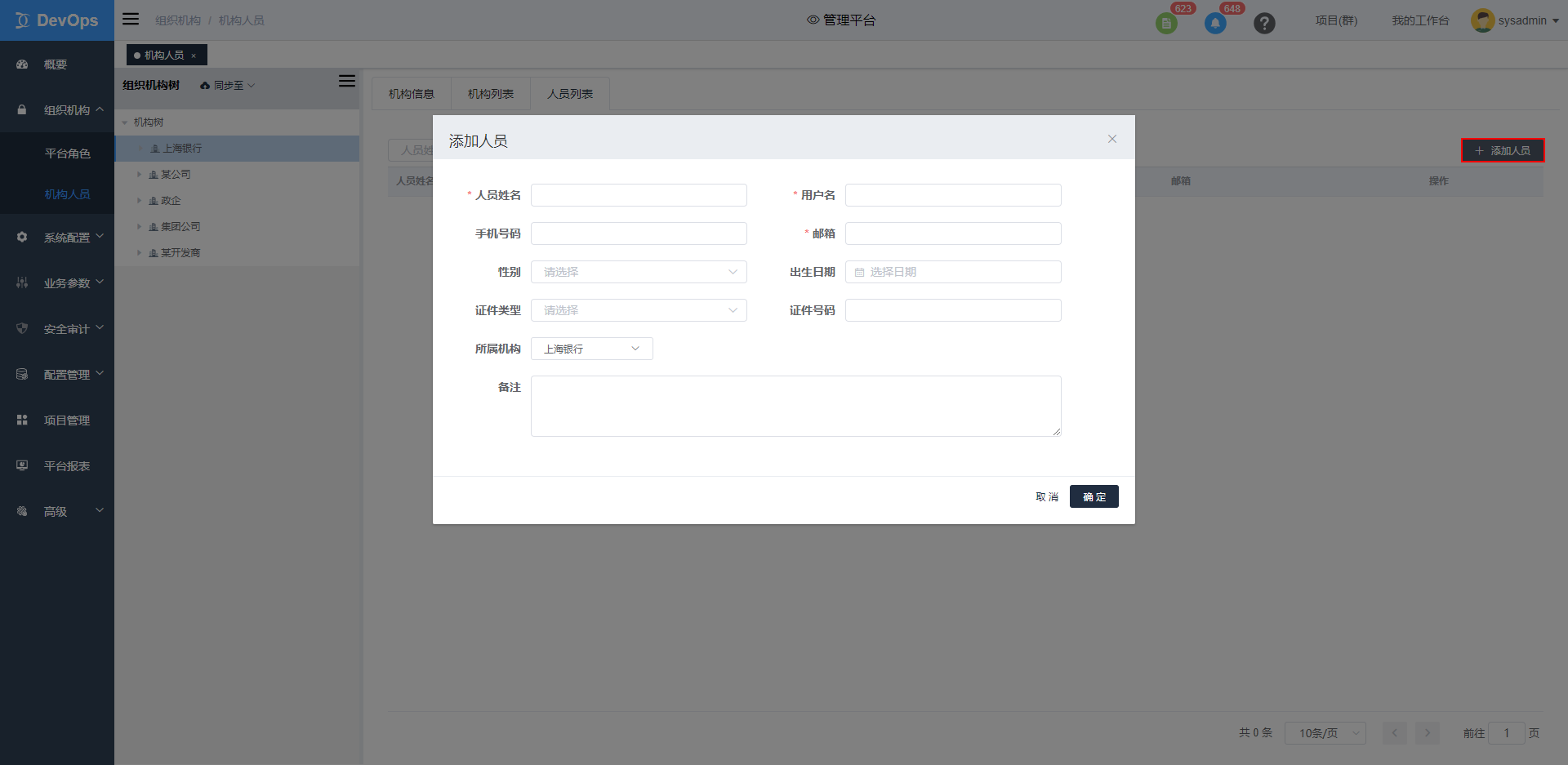Screen dimensions: 1568x765
Task: Close the 机构人员 page tab
Action: coord(194,56)
